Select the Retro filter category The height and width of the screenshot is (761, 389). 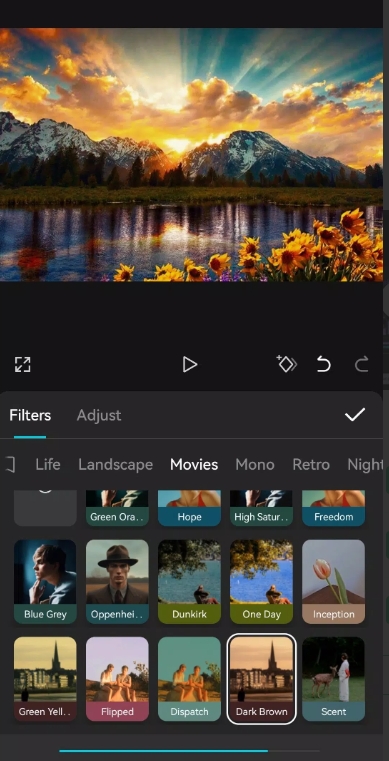coord(311,465)
